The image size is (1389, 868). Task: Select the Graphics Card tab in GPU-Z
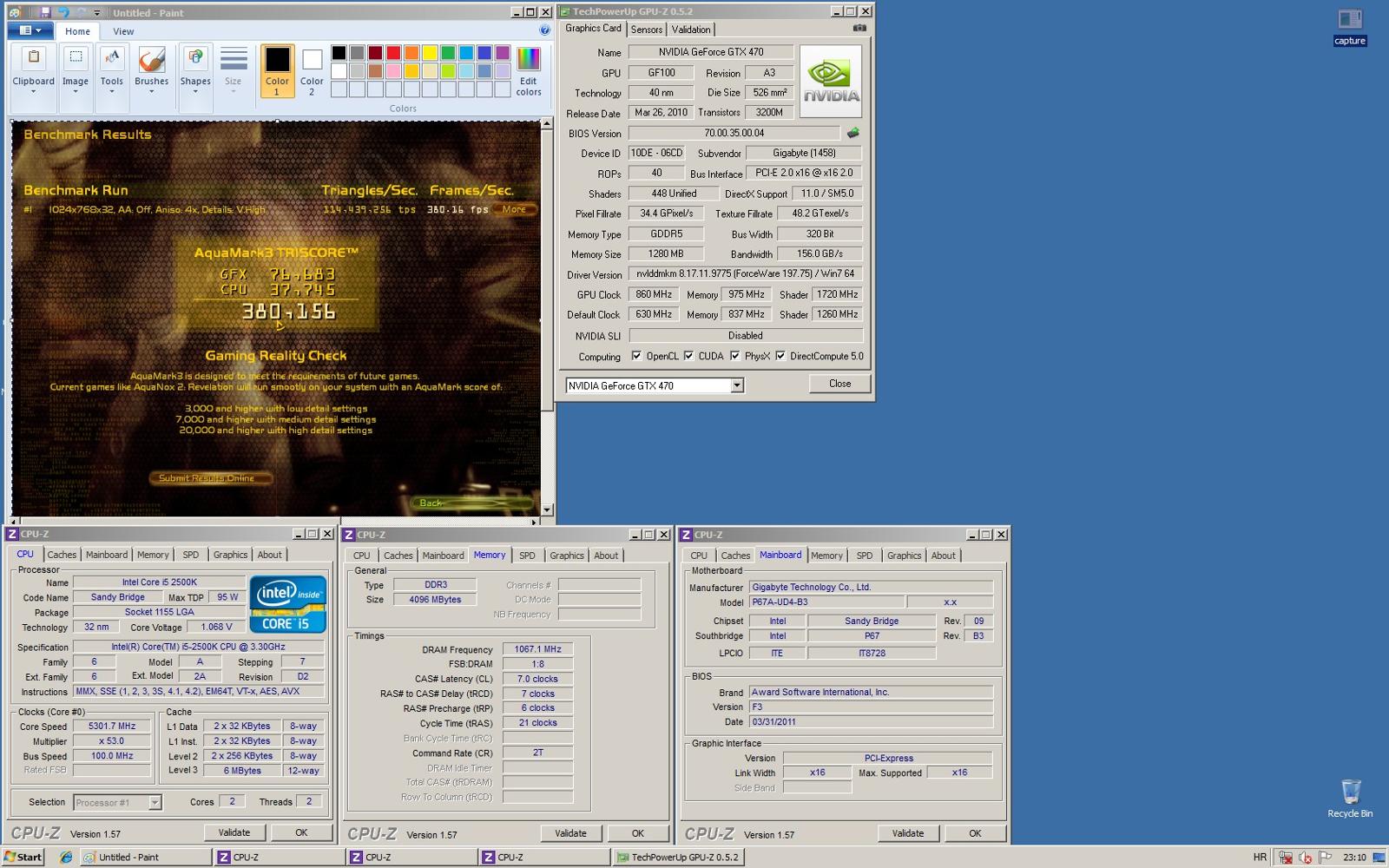coord(594,29)
